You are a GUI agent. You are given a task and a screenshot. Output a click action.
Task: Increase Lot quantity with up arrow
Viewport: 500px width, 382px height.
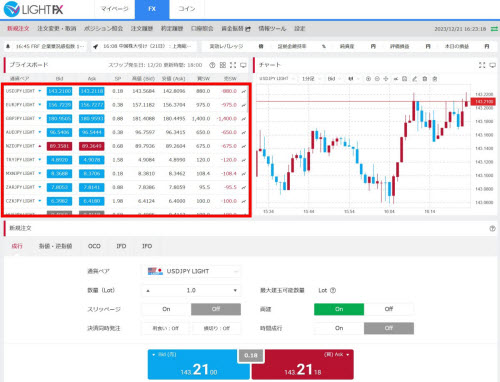[148, 291]
